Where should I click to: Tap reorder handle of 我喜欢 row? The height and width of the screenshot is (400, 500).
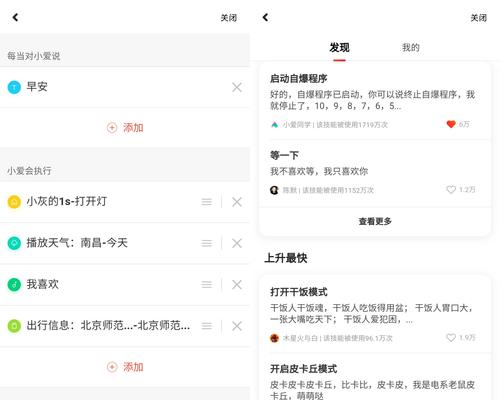point(207,284)
